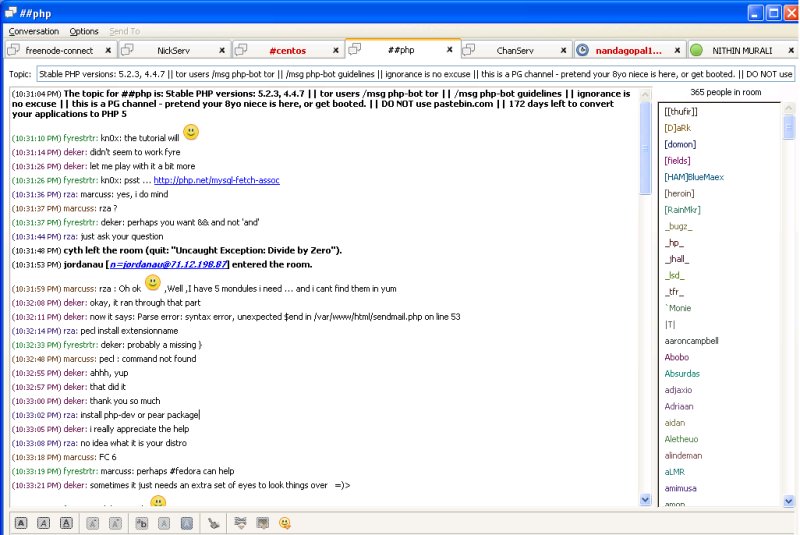The width and height of the screenshot is (800, 535).
Task: Toggle italic text formatting
Action: (x=43, y=522)
